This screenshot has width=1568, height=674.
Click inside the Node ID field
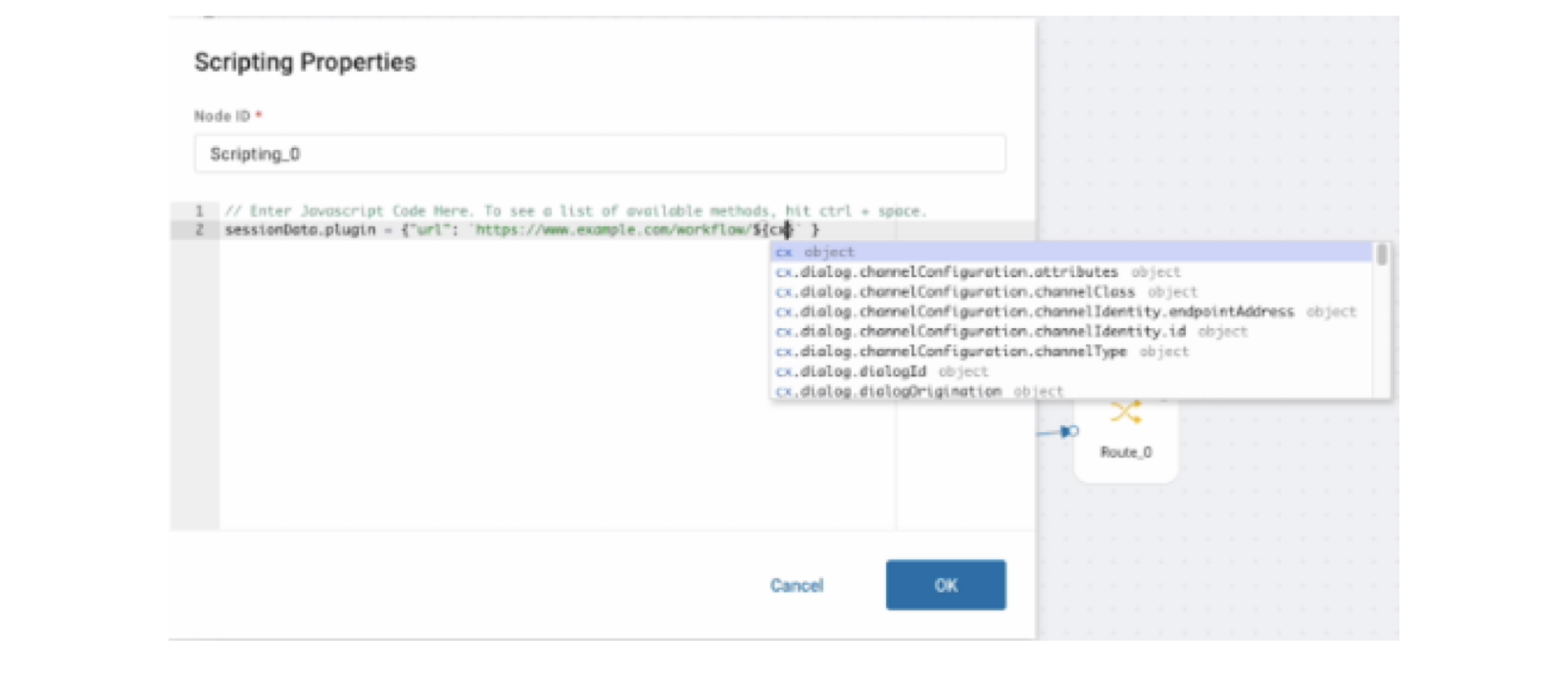599,154
